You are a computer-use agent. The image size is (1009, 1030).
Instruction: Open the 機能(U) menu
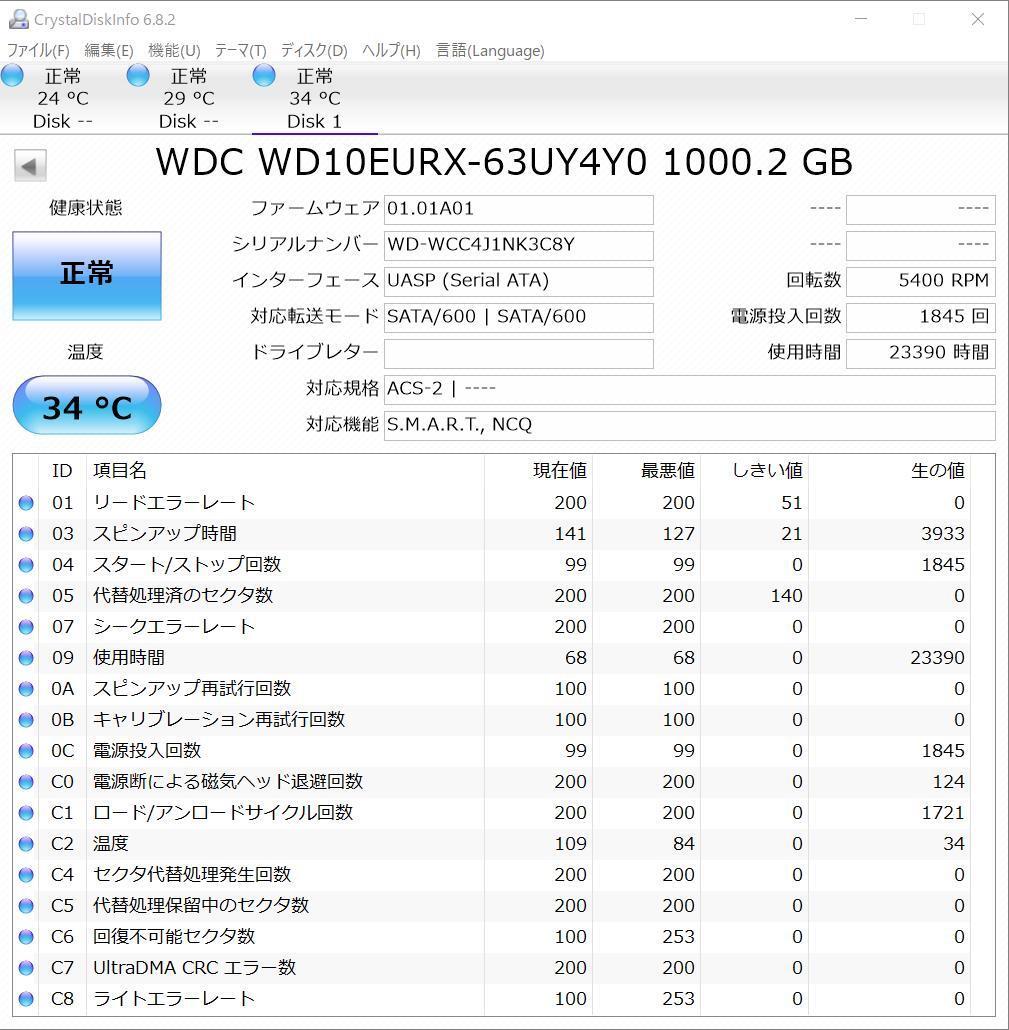174,51
